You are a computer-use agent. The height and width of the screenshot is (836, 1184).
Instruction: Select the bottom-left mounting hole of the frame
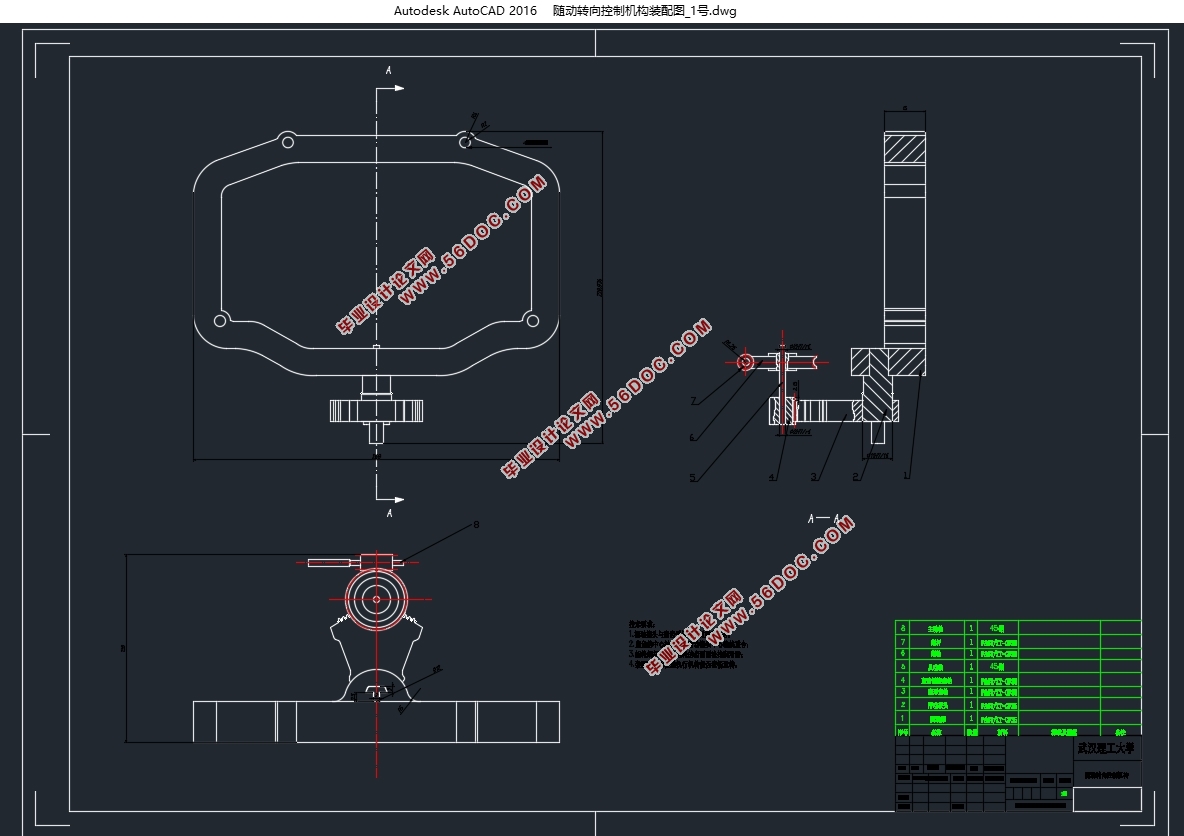tap(220, 321)
